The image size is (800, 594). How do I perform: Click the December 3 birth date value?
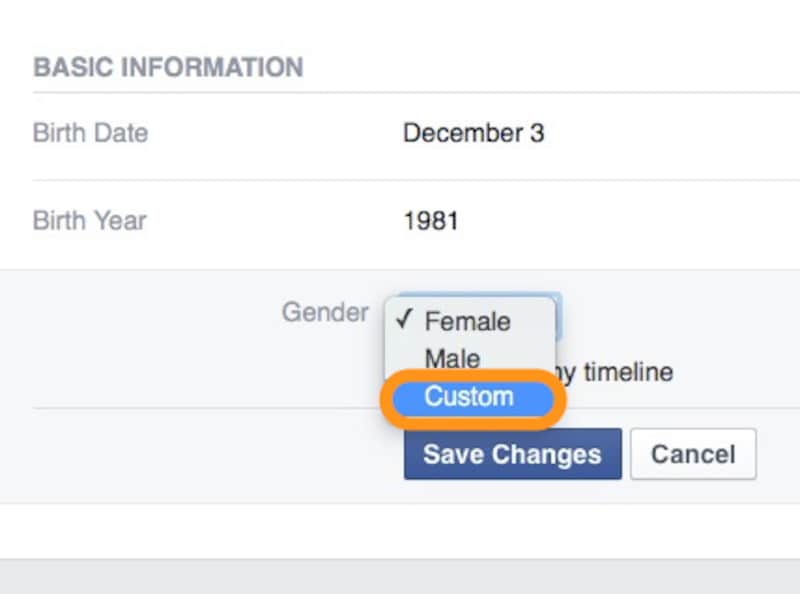[x=473, y=133]
